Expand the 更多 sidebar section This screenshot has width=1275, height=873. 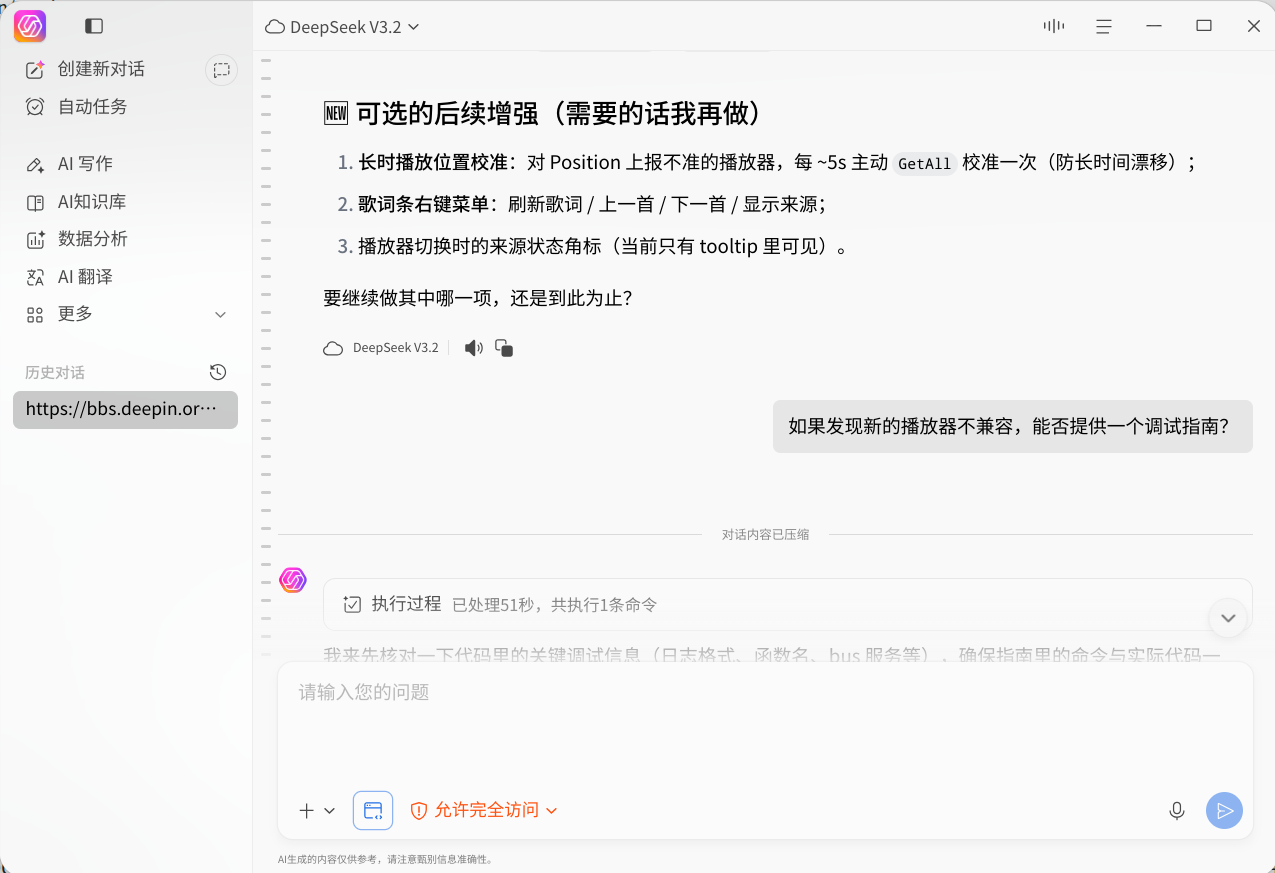click(126, 314)
